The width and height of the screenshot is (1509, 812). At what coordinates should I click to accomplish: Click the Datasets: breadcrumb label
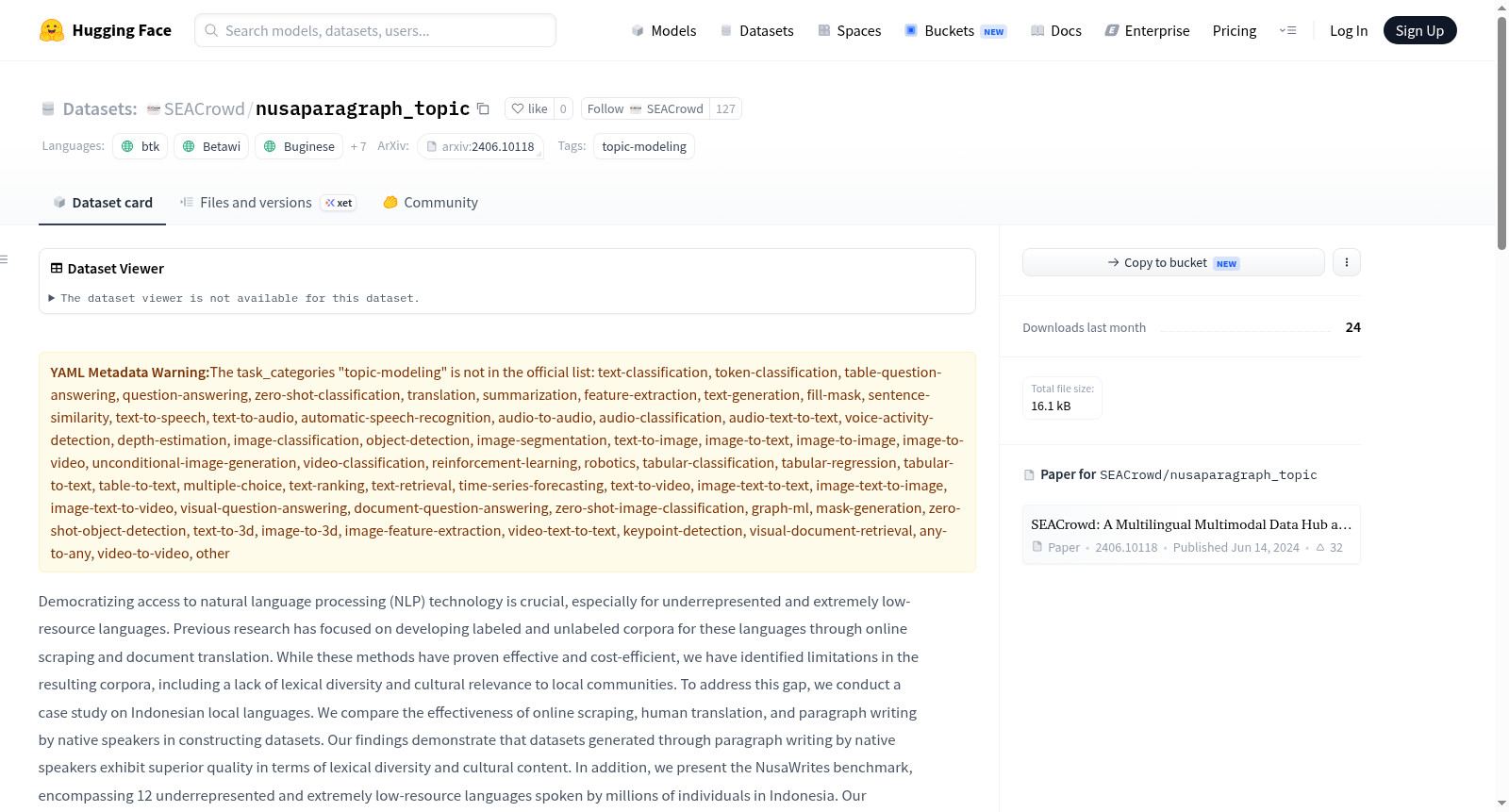pos(100,108)
